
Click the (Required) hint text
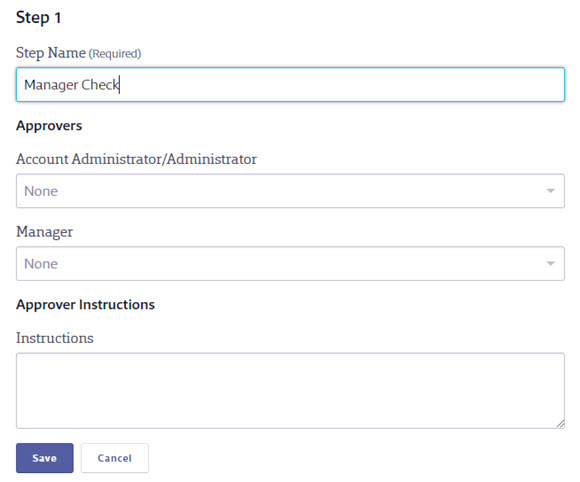click(115, 54)
